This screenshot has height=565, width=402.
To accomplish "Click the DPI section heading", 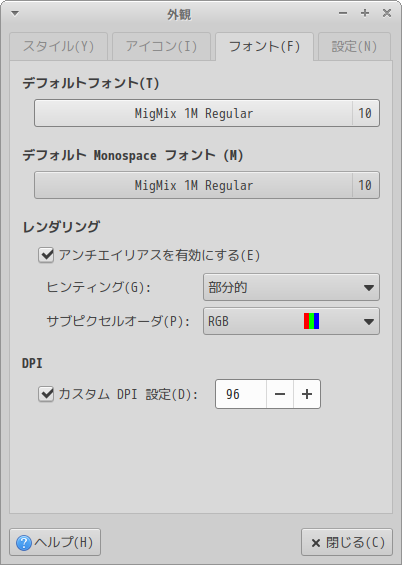I will coord(32,363).
